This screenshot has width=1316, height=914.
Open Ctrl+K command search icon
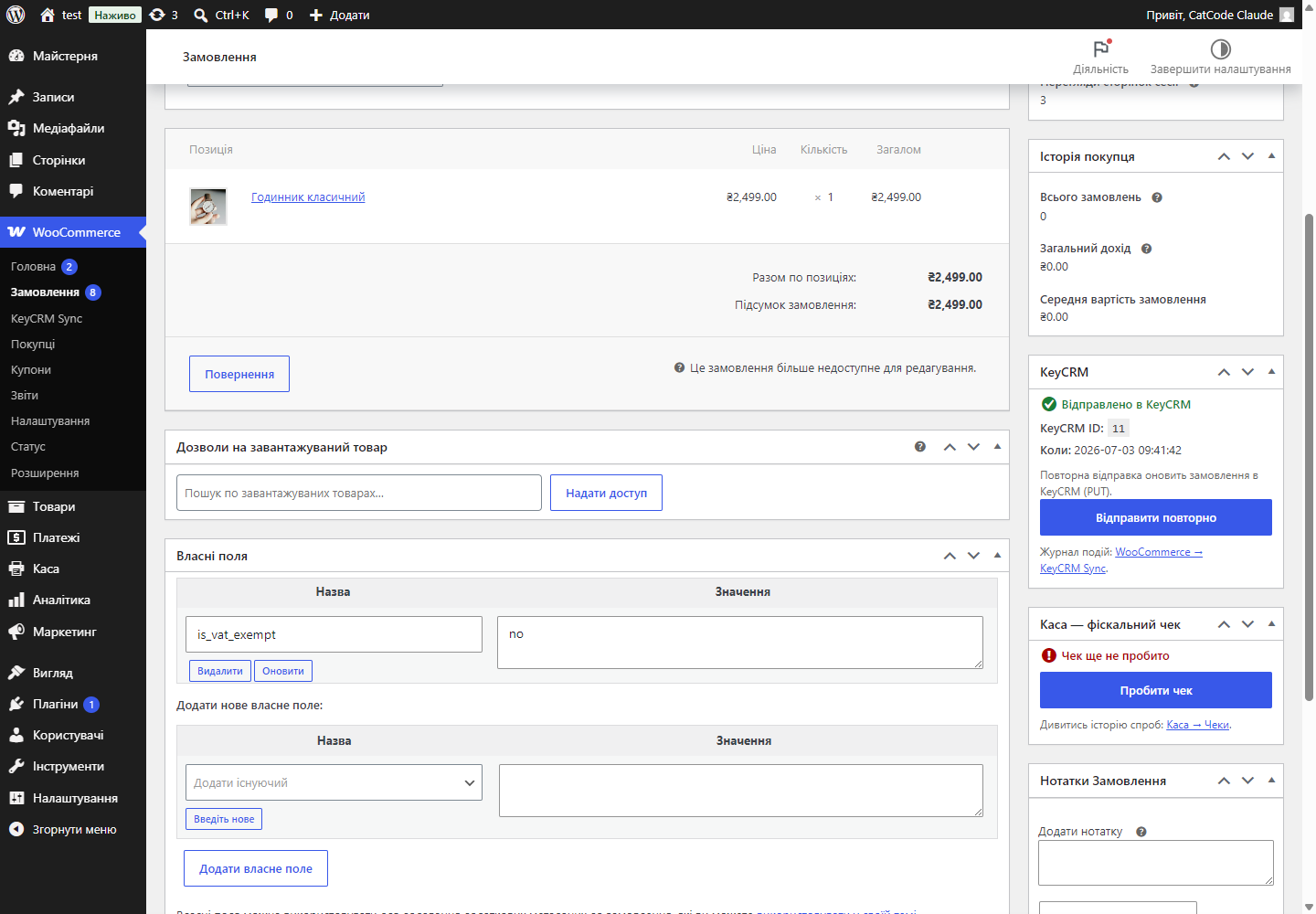(201, 15)
